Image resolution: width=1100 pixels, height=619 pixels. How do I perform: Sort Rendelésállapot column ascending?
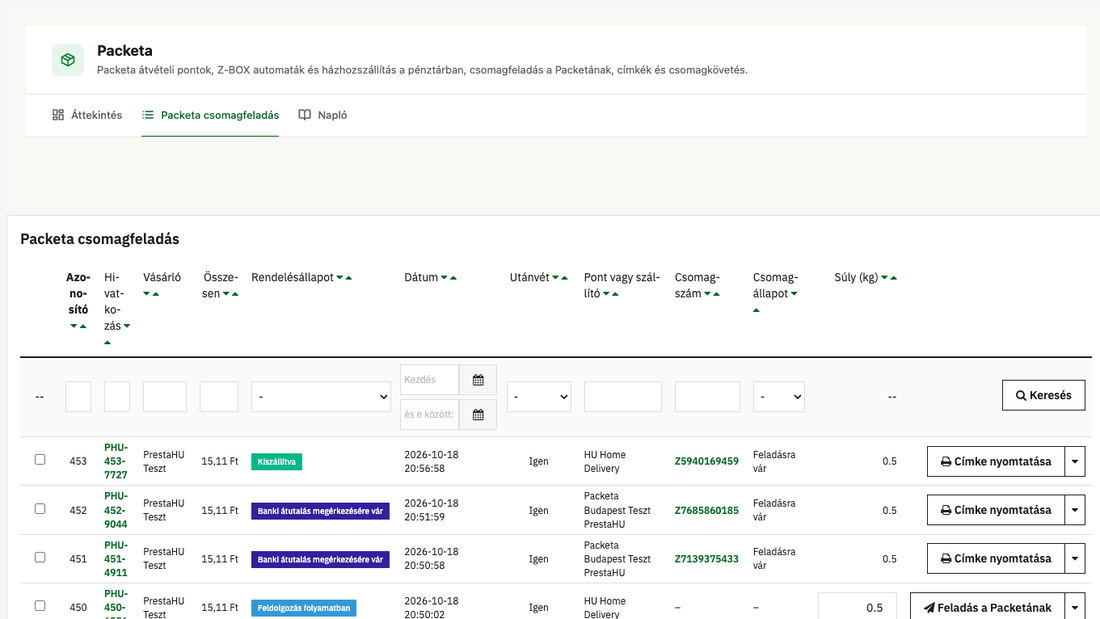(349, 278)
